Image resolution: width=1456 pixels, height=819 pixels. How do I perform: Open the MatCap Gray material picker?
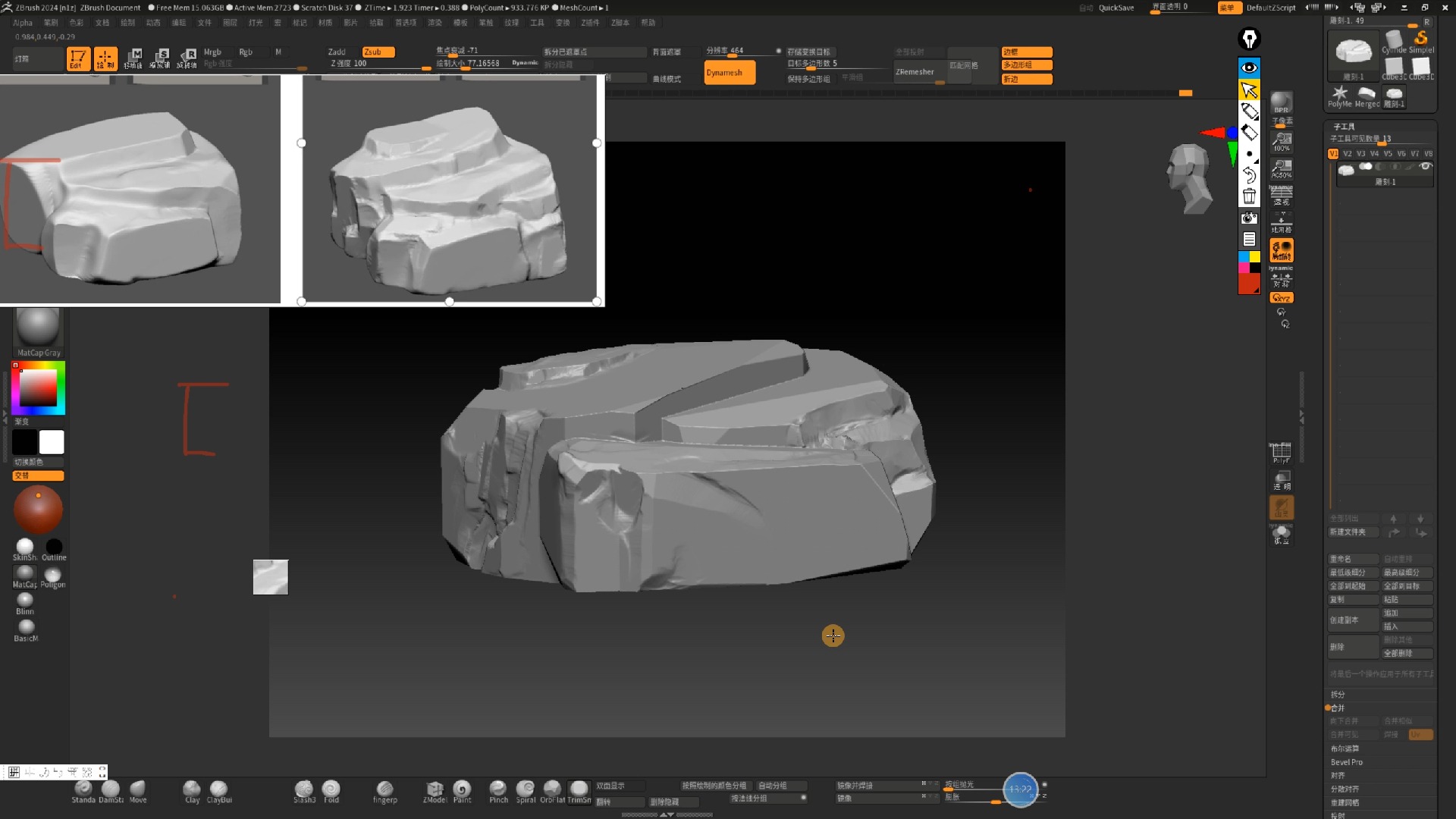(x=38, y=332)
